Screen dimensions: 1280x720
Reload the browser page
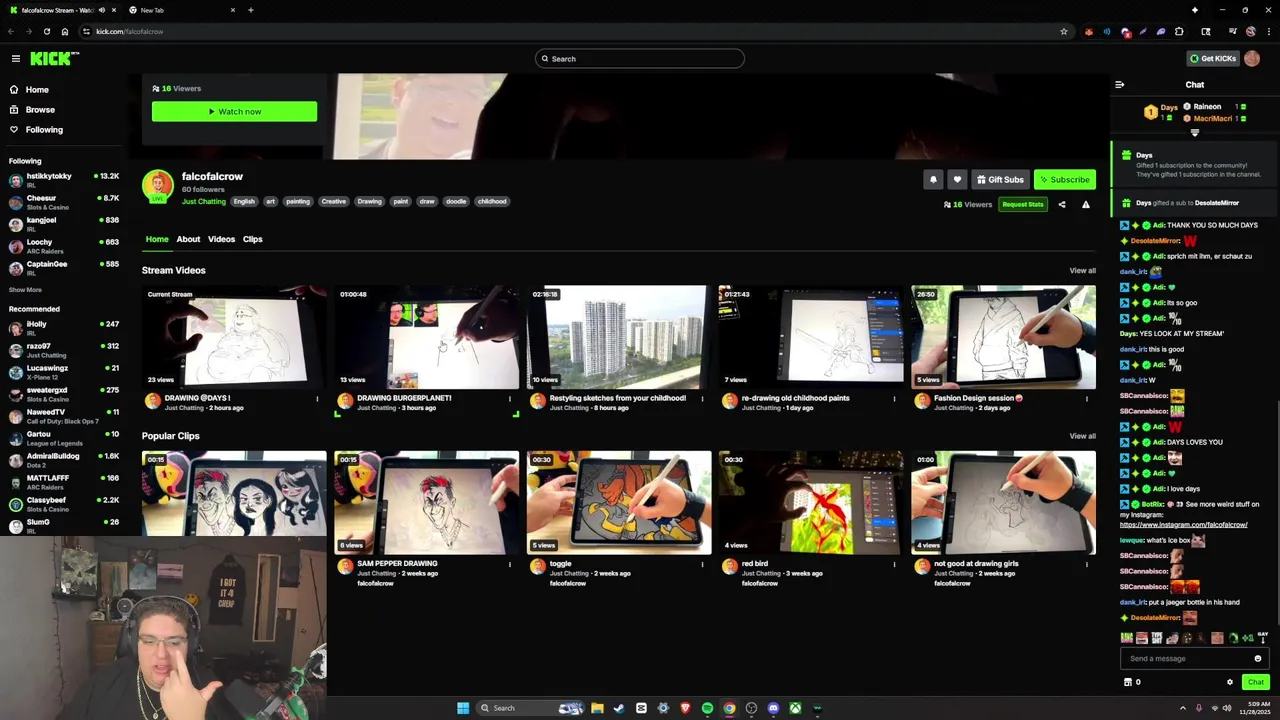pos(46,31)
